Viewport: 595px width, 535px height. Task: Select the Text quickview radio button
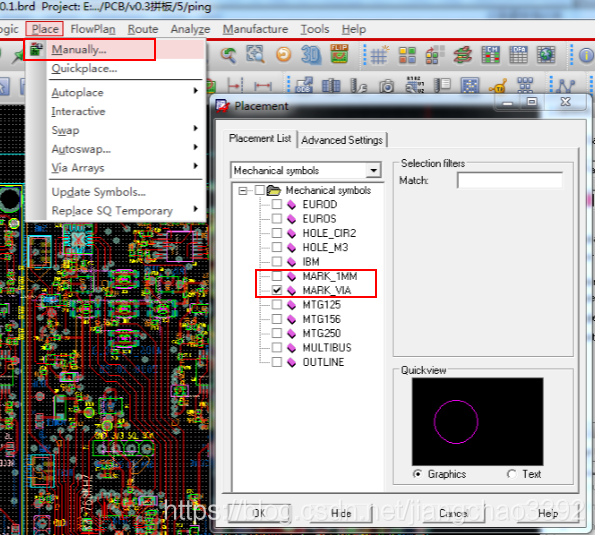click(512, 474)
